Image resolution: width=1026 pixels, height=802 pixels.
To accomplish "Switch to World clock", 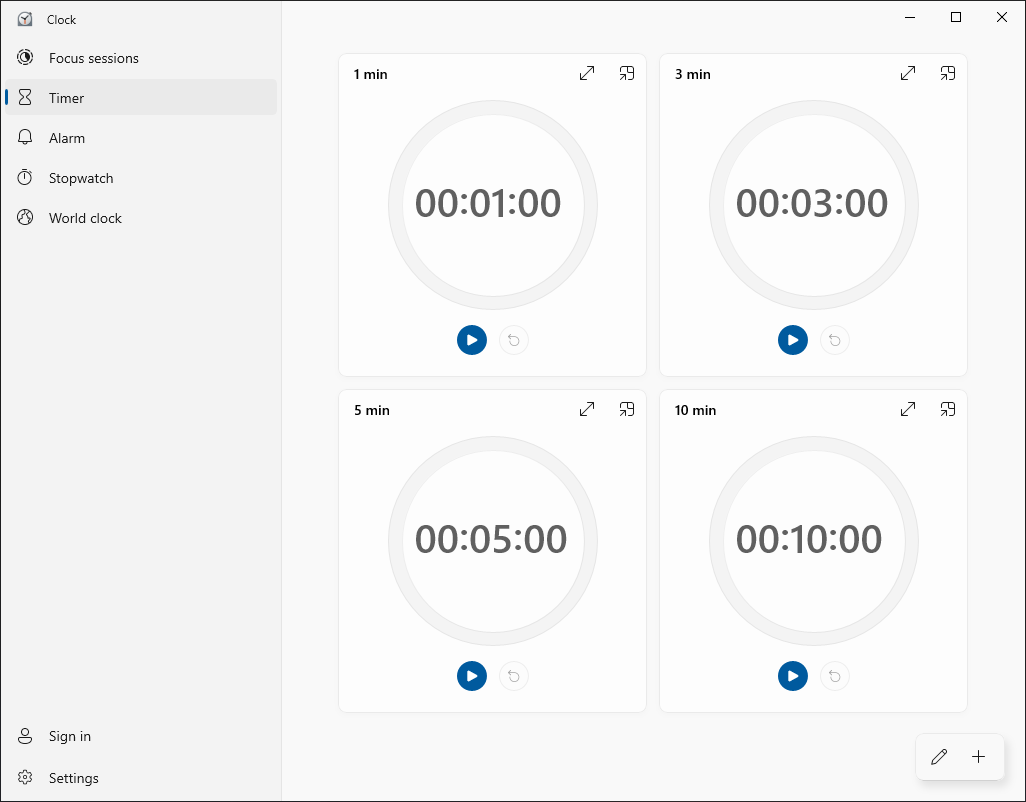I will pos(141,218).
